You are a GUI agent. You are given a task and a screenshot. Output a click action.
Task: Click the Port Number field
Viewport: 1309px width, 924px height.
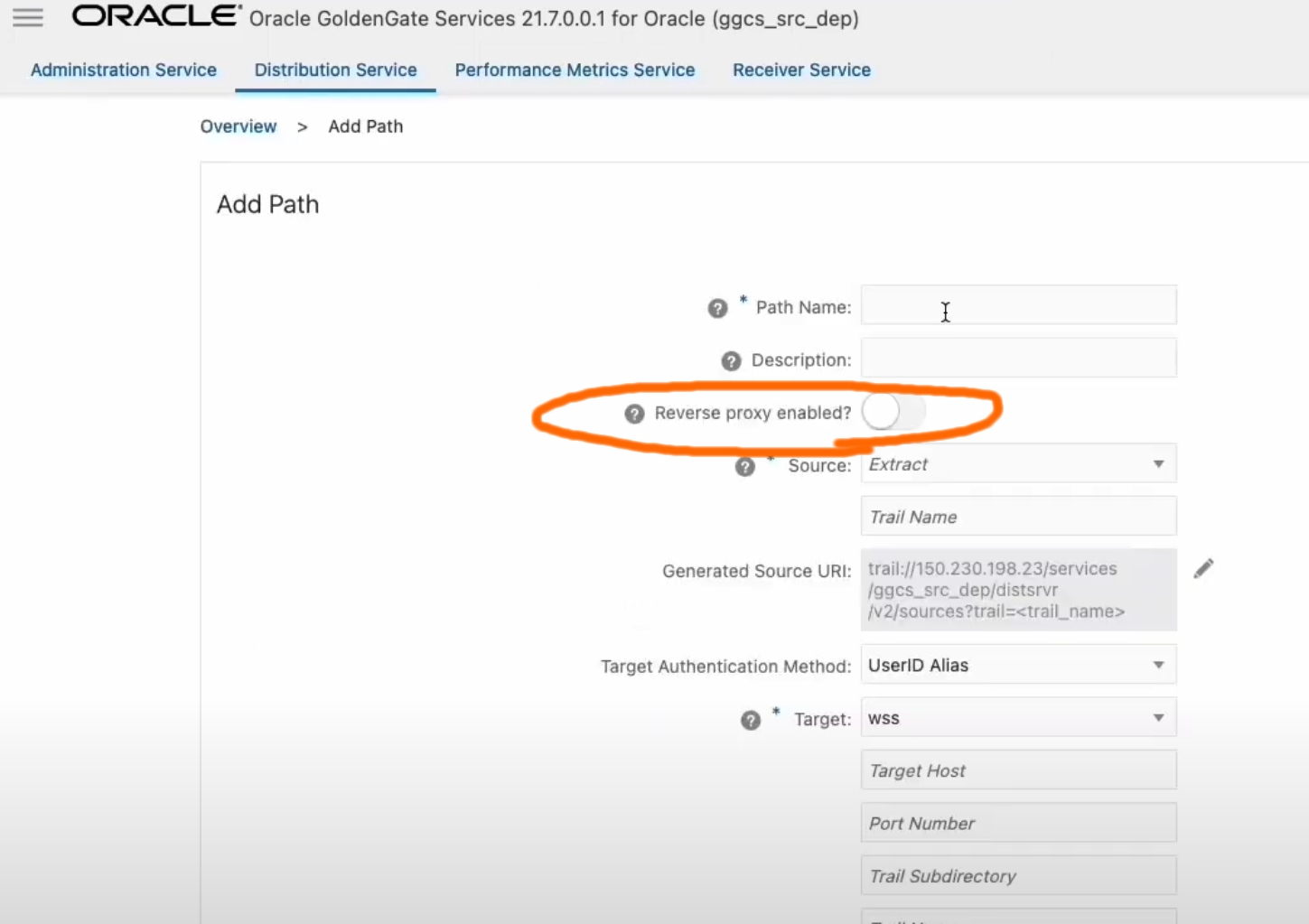(1018, 824)
